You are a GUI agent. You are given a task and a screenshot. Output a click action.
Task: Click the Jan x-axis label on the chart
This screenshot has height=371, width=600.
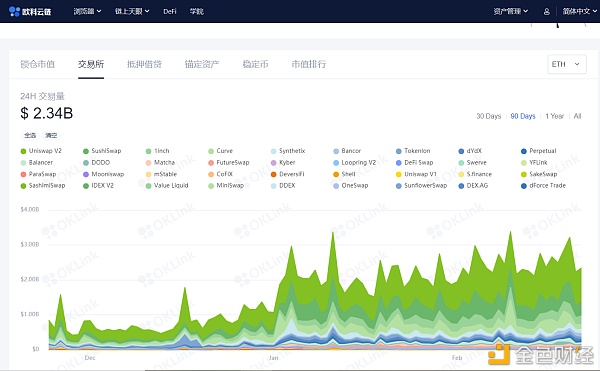[x=273, y=358]
